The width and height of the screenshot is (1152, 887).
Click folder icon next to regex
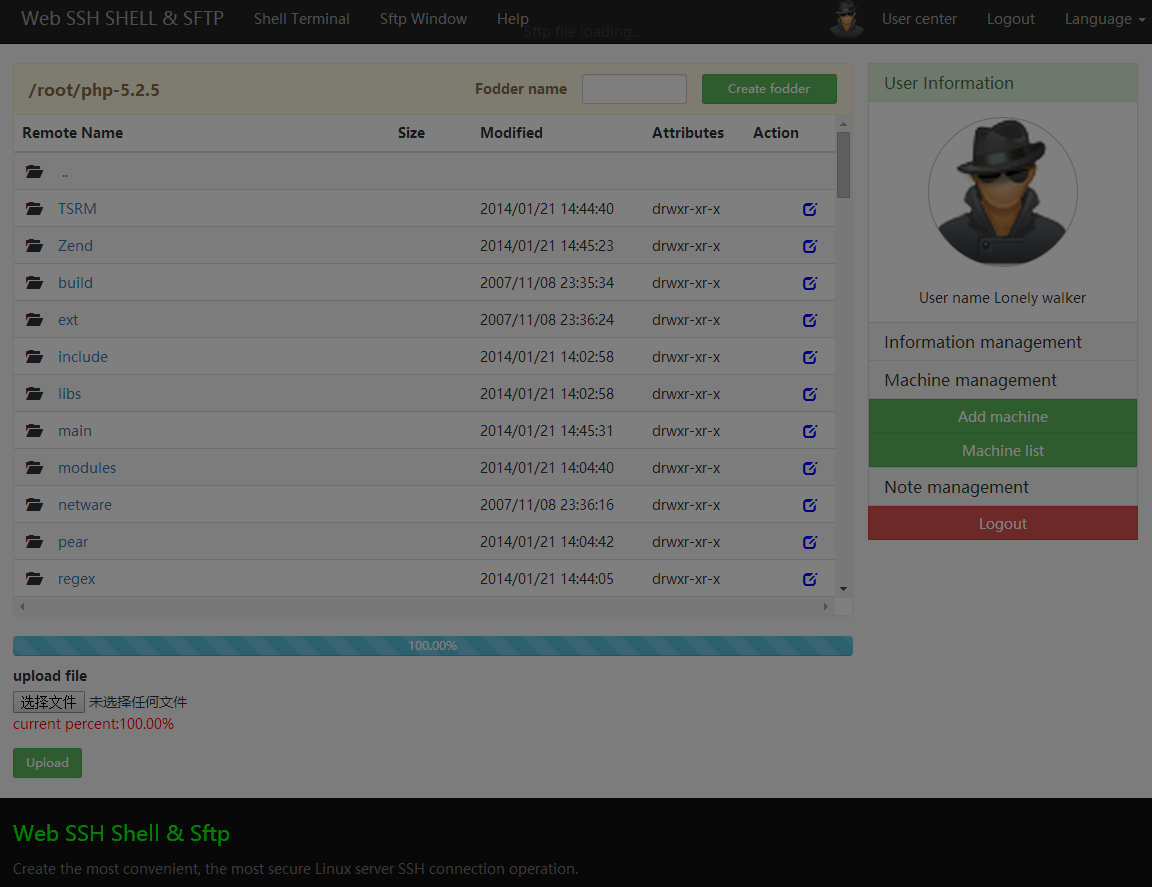tap(35, 578)
